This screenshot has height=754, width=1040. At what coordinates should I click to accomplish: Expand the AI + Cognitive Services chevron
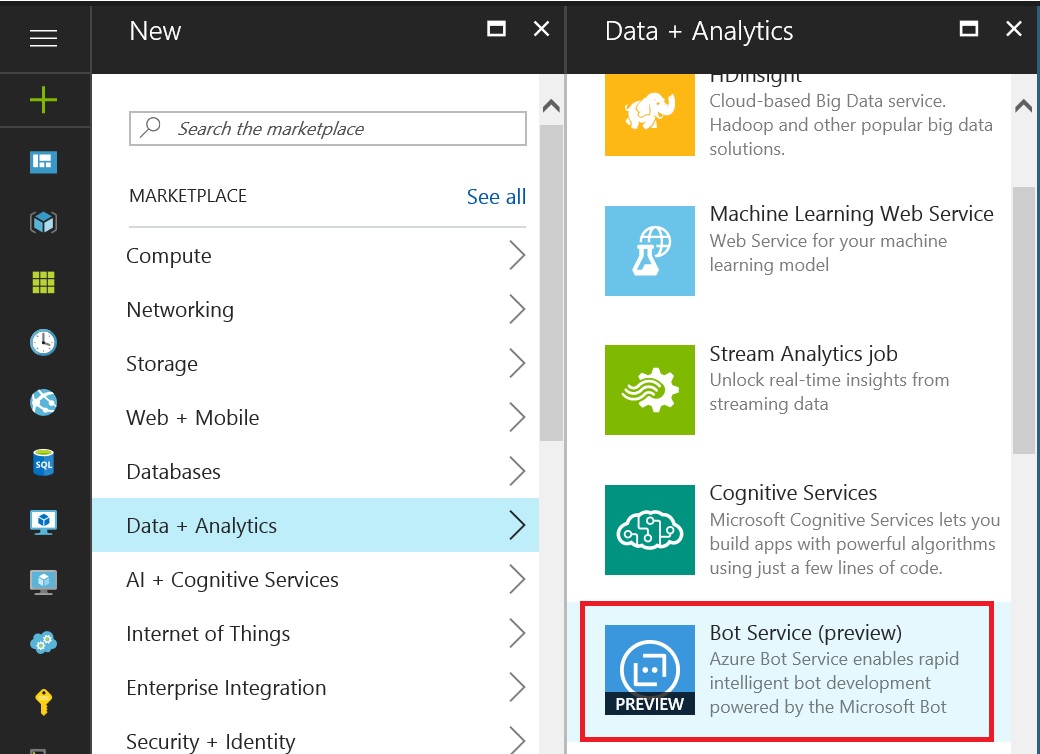(x=517, y=579)
